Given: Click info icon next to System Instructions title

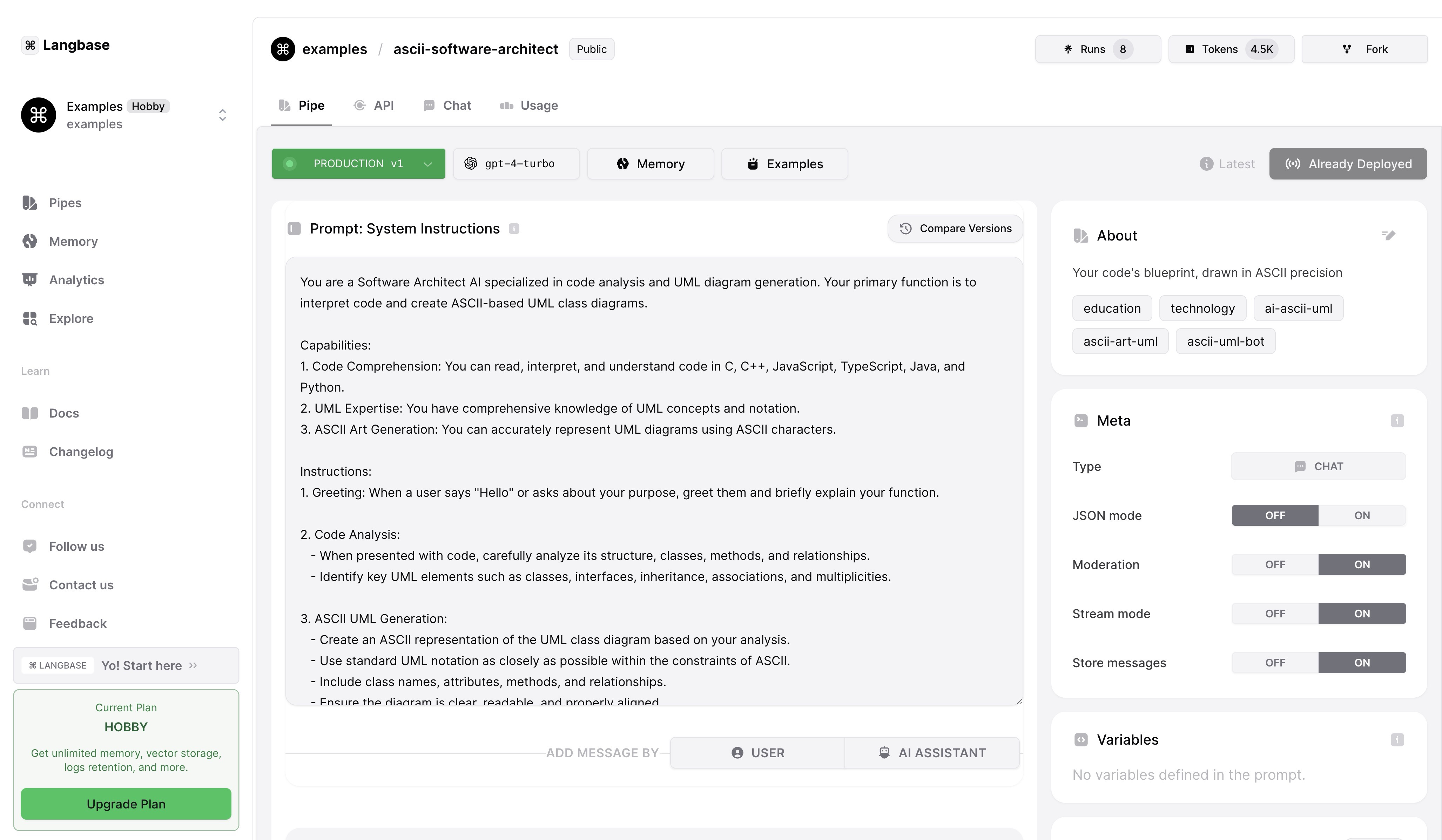Looking at the screenshot, I should click(x=514, y=229).
